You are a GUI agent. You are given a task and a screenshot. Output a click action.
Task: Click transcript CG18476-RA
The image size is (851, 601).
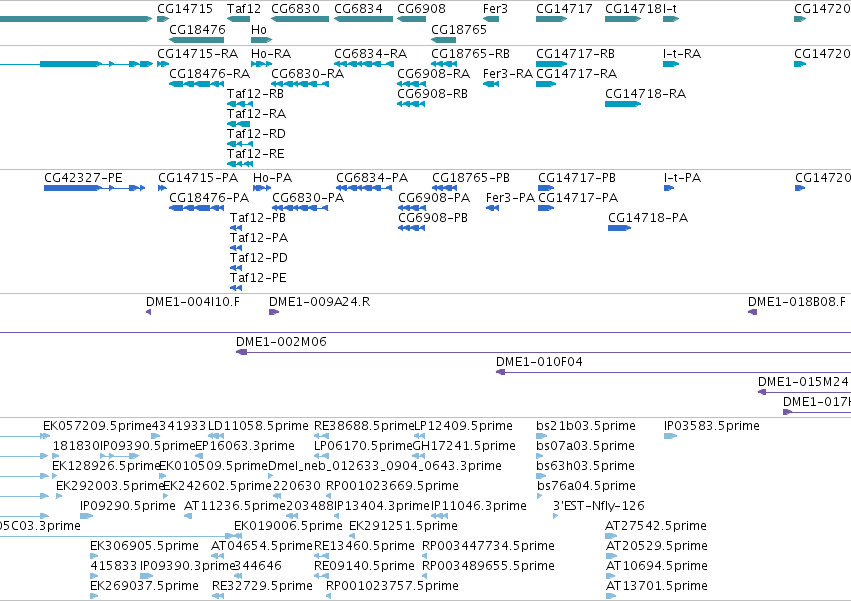point(209,74)
